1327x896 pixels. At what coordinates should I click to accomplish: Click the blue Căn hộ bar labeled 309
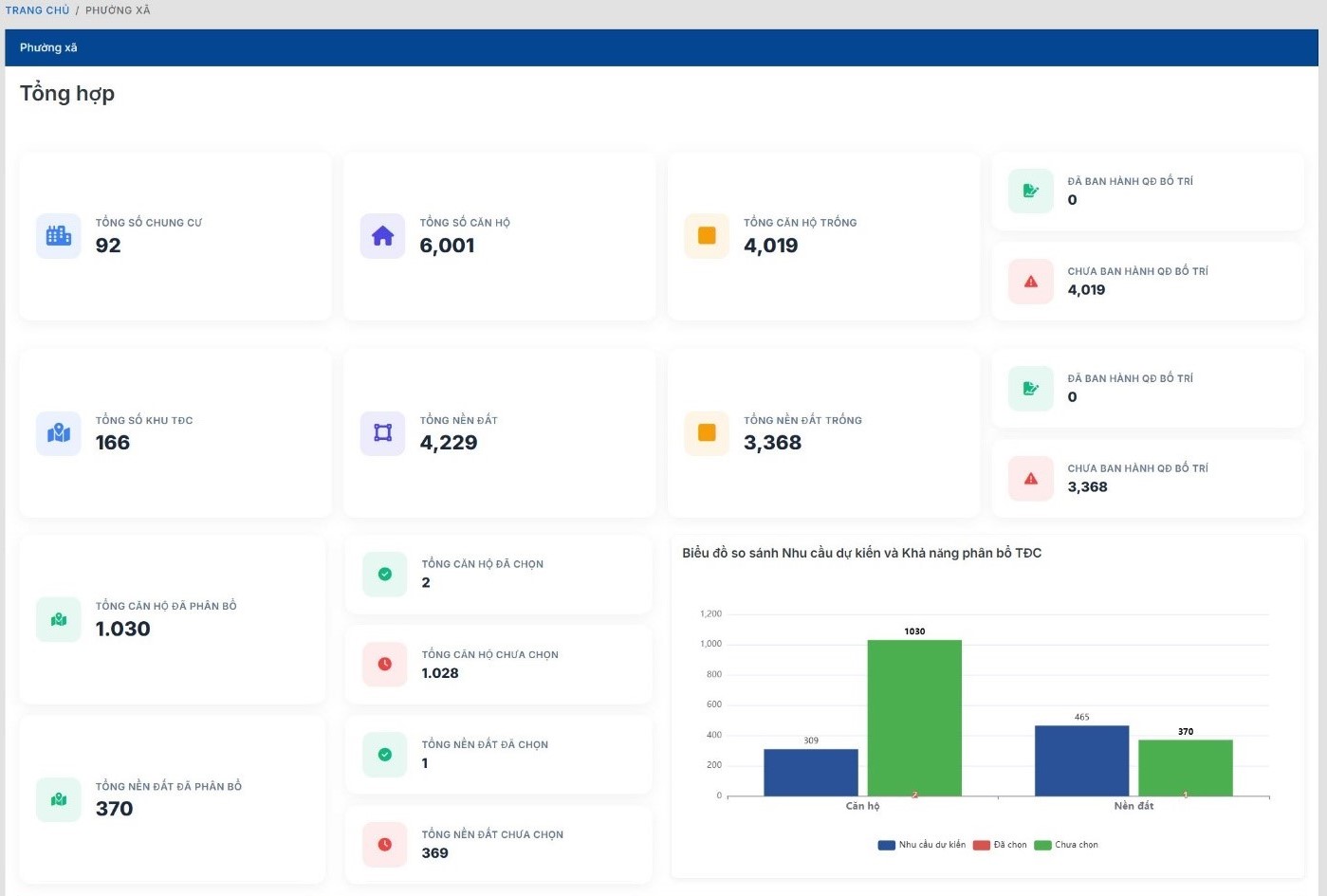[x=811, y=773]
